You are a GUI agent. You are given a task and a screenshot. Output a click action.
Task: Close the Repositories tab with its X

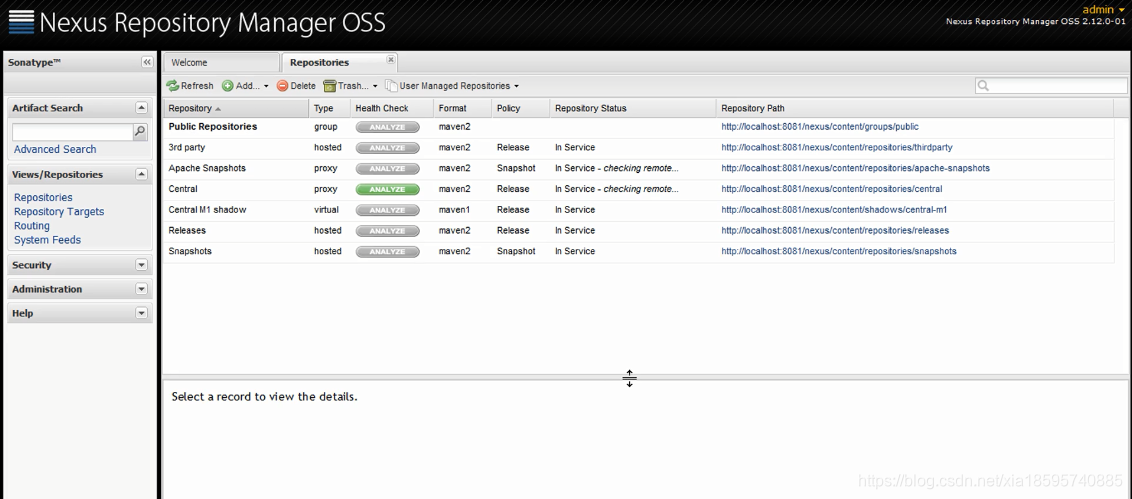pyautogui.click(x=391, y=59)
